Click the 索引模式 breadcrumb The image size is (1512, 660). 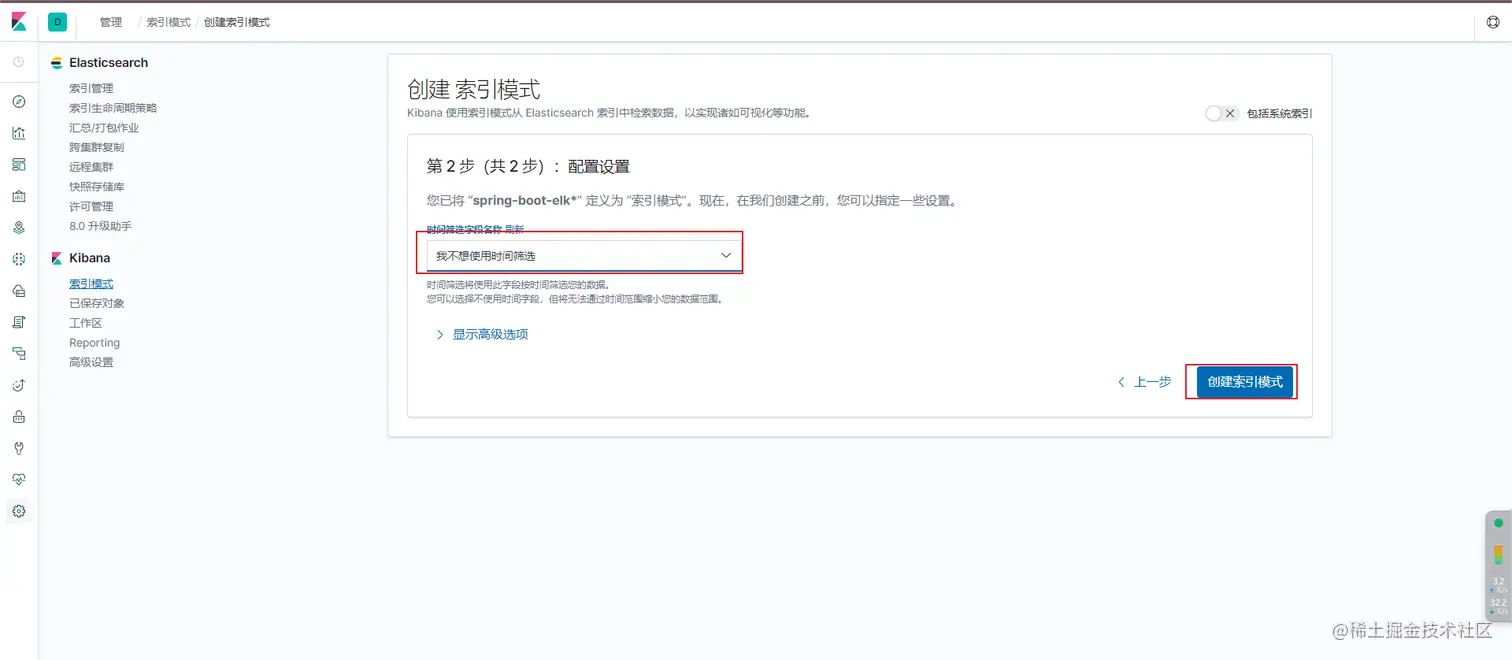click(x=169, y=22)
